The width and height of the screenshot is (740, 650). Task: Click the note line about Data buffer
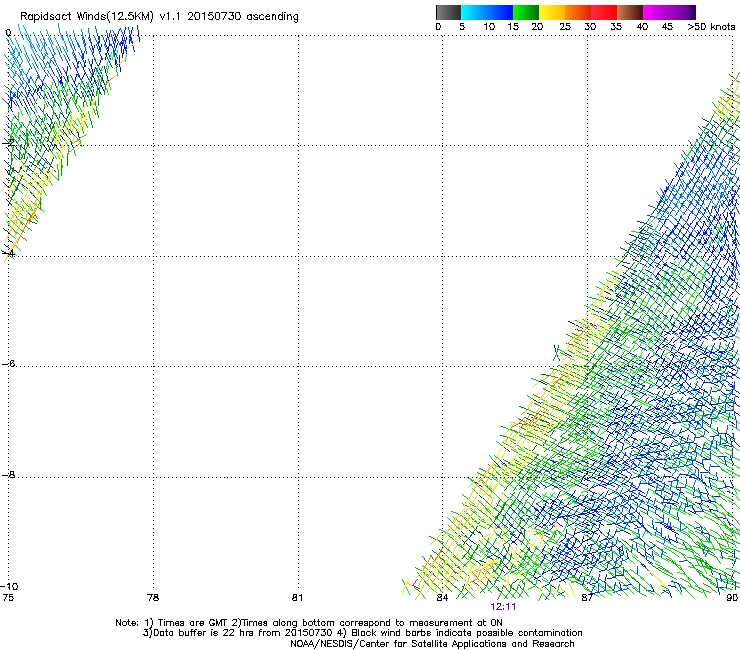(362, 633)
